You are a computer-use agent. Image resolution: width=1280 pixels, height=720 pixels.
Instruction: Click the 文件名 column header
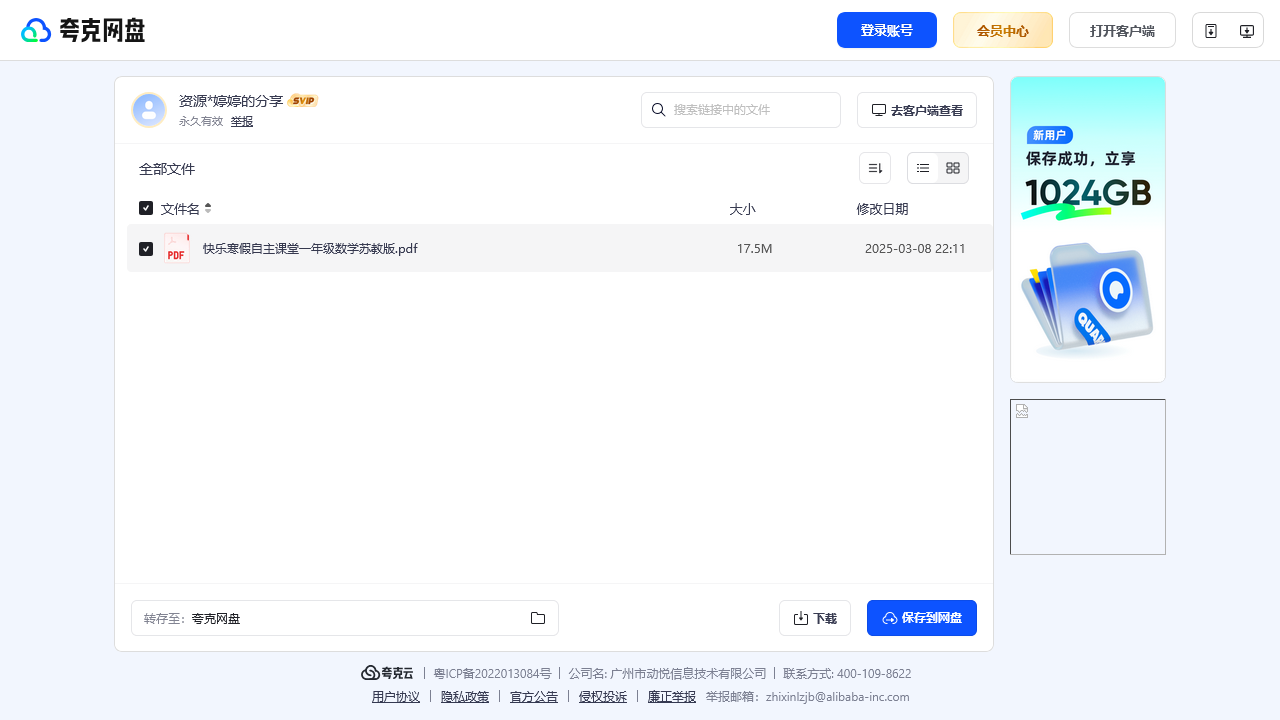(180, 209)
